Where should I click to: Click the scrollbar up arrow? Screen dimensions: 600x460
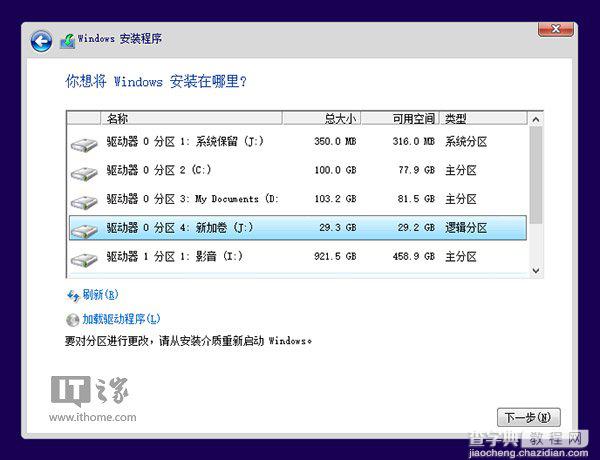tap(536, 120)
